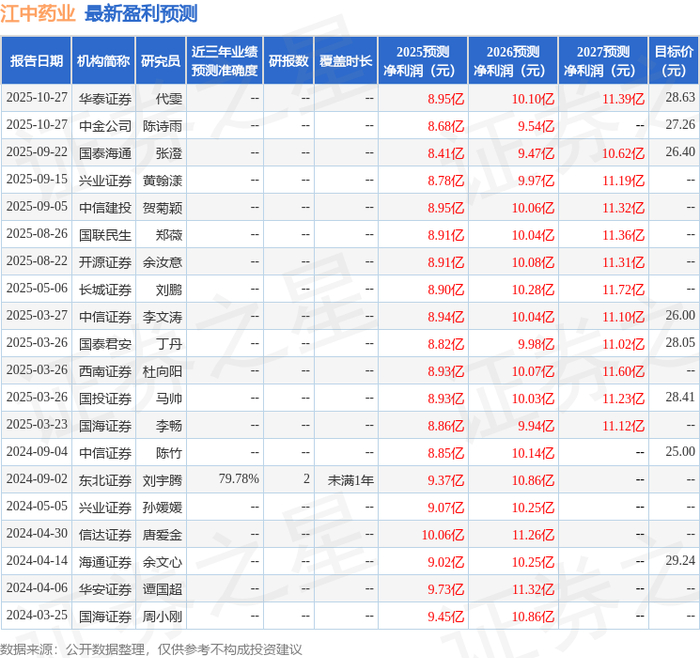
Task: Click the date 2024-05-05
Action: click(37, 506)
